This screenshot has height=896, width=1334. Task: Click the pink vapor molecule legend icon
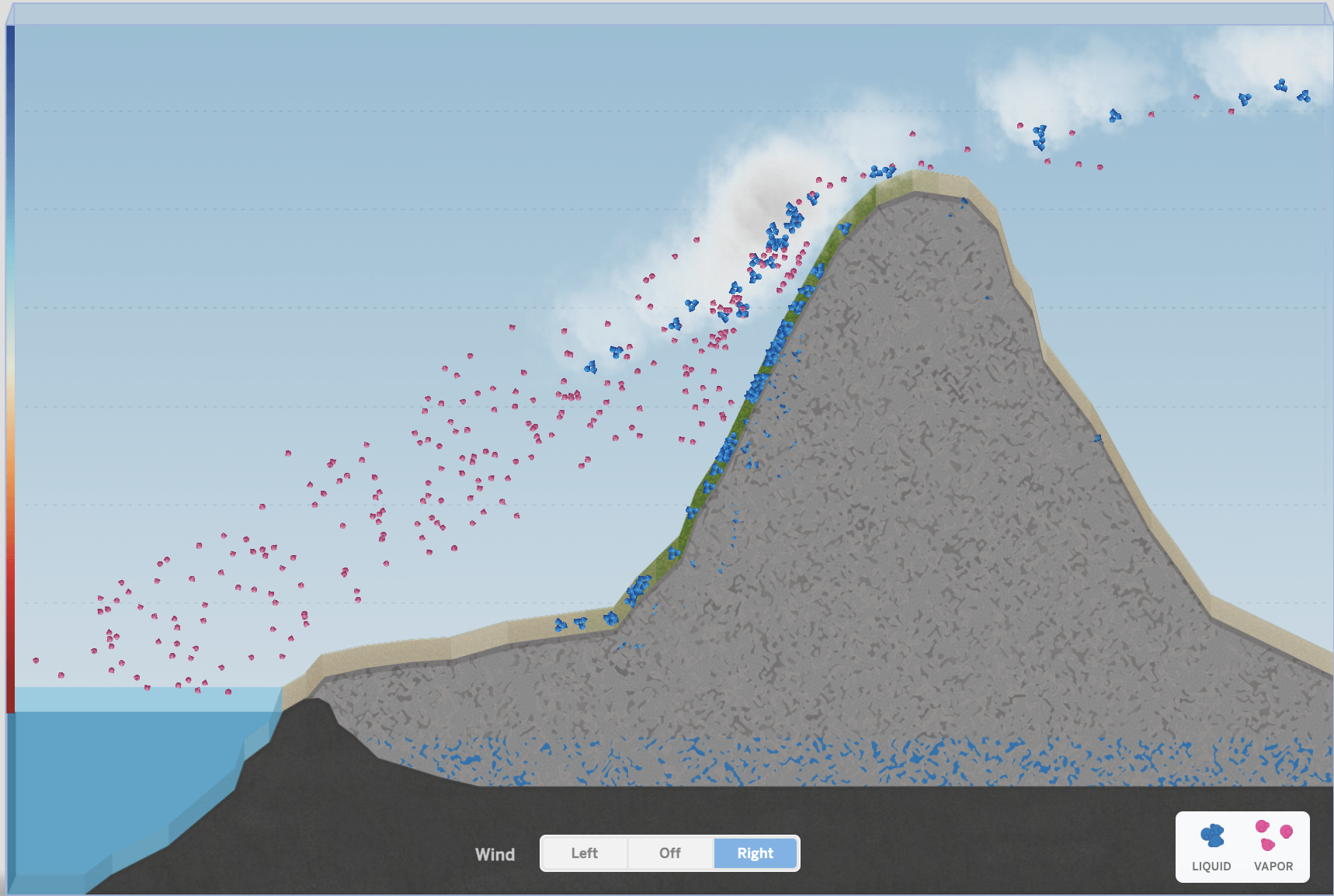[x=1273, y=835]
